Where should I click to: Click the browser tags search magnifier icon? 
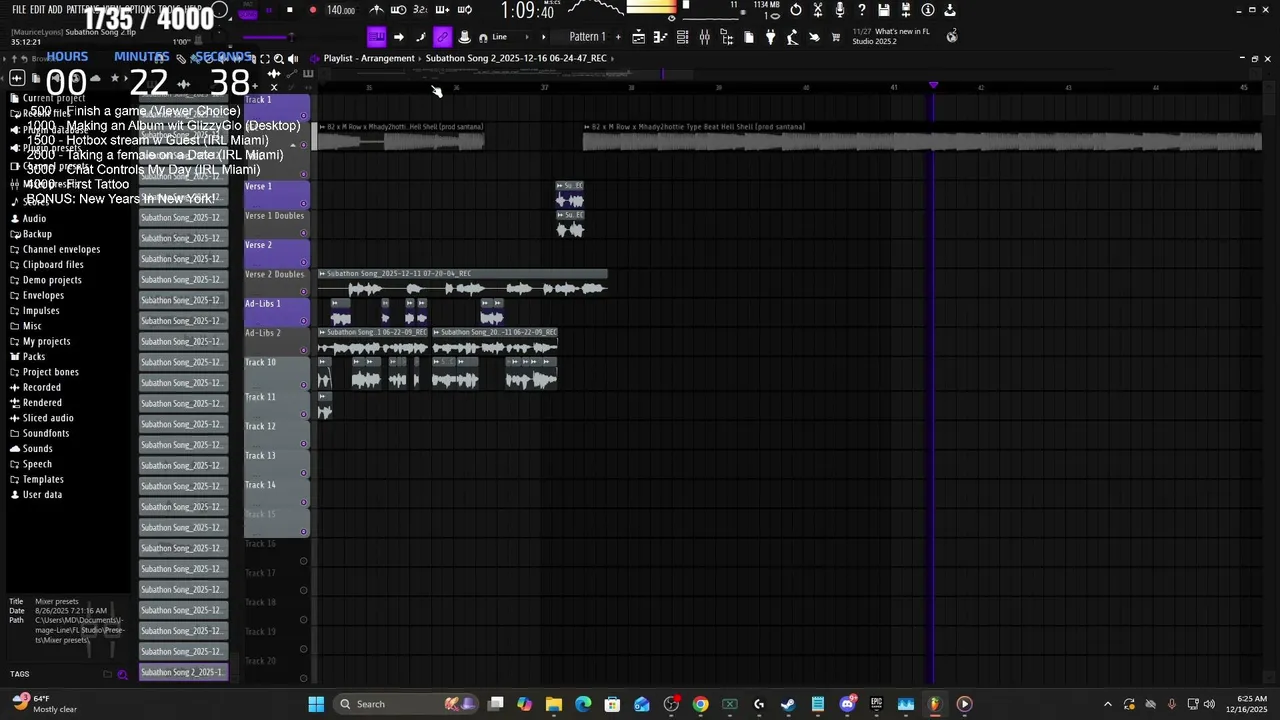point(123,674)
